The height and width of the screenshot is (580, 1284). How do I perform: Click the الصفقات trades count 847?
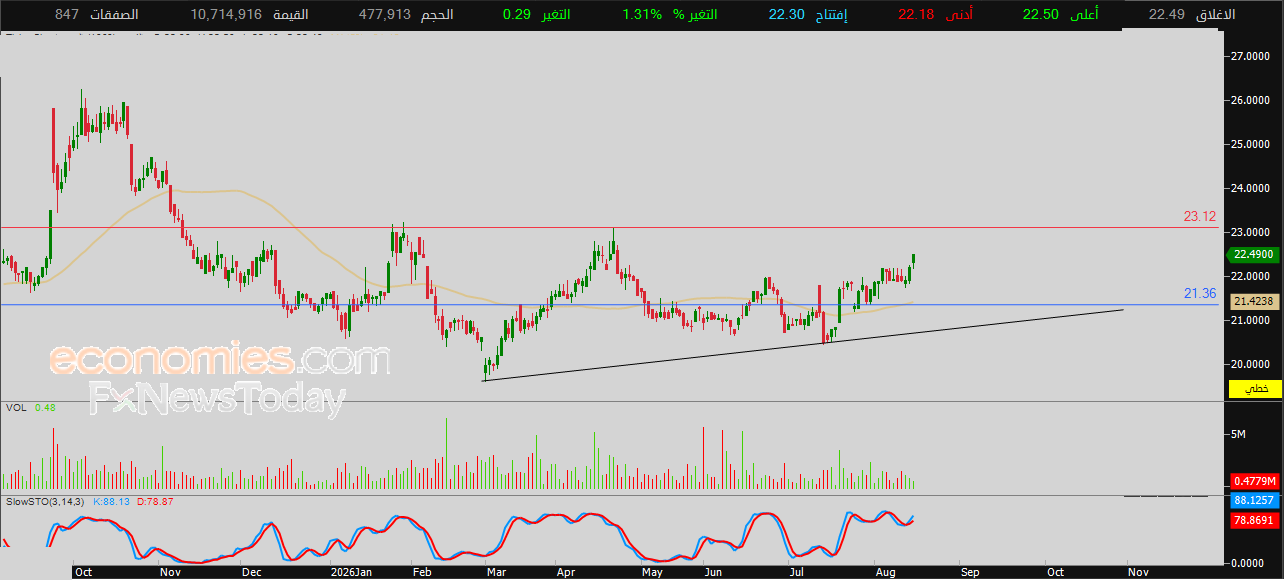coord(67,15)
